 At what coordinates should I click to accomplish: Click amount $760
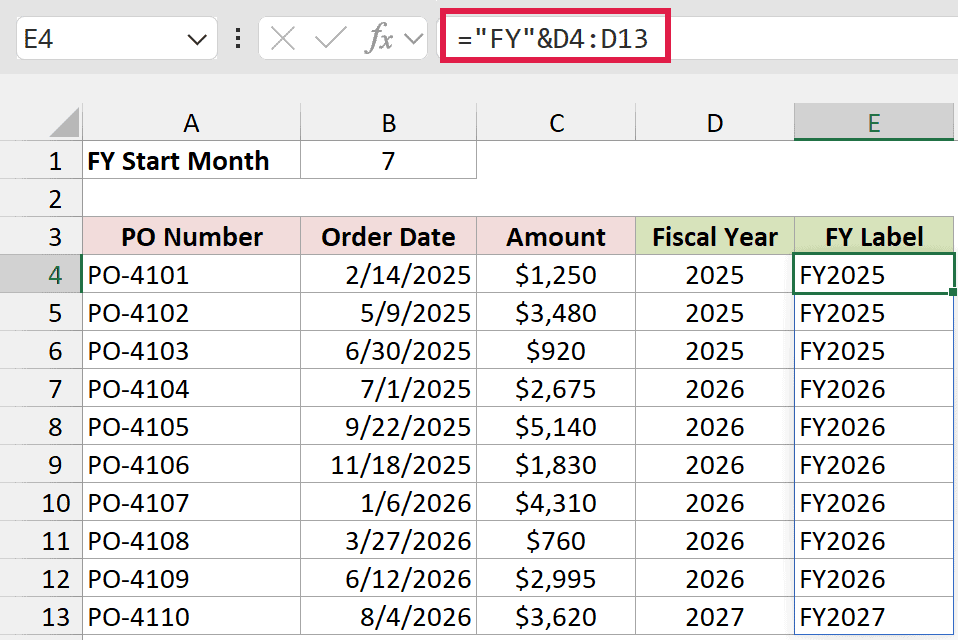[x=556, y=540]
